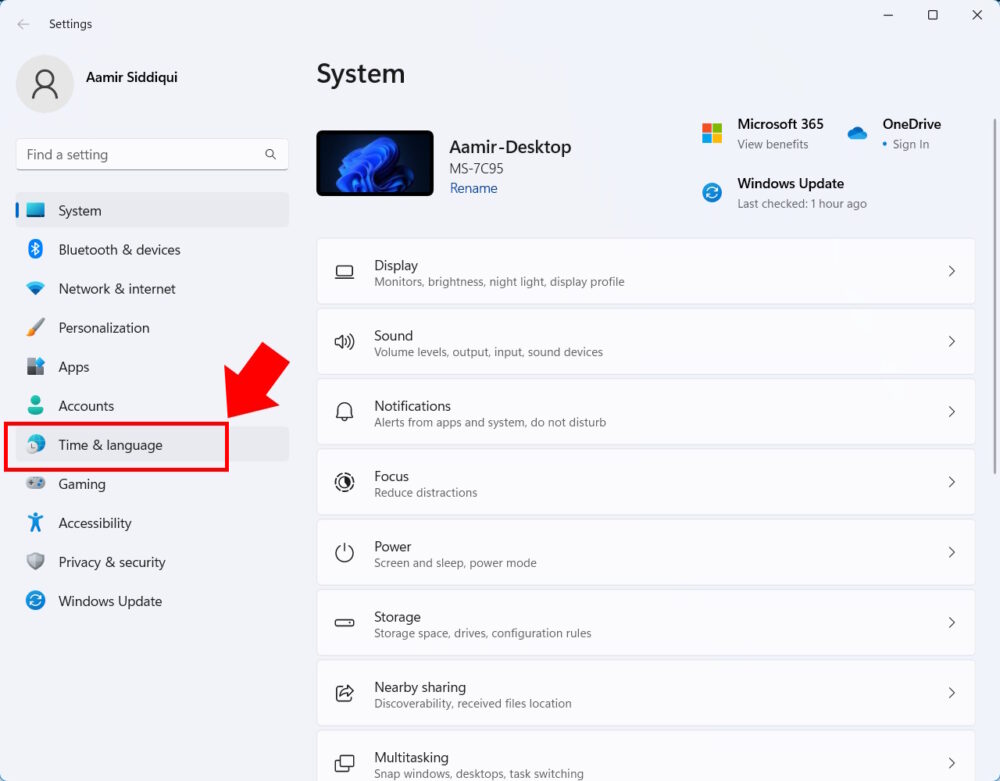Click the desktop wallpaper thumbnail
Viewport: 1000px width, 781px height.
point(375,163)
